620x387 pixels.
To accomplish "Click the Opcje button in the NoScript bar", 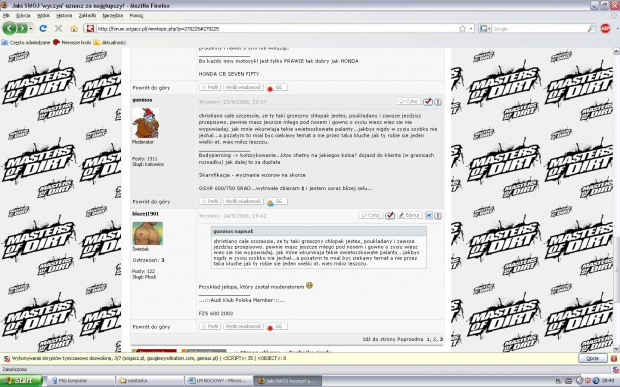I will click(x=593, y=359).
